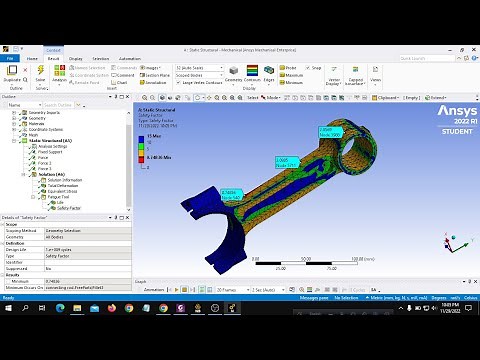This screenshot has width=480, height=360.
Task: Insert an Annotation
Action: 153,82
